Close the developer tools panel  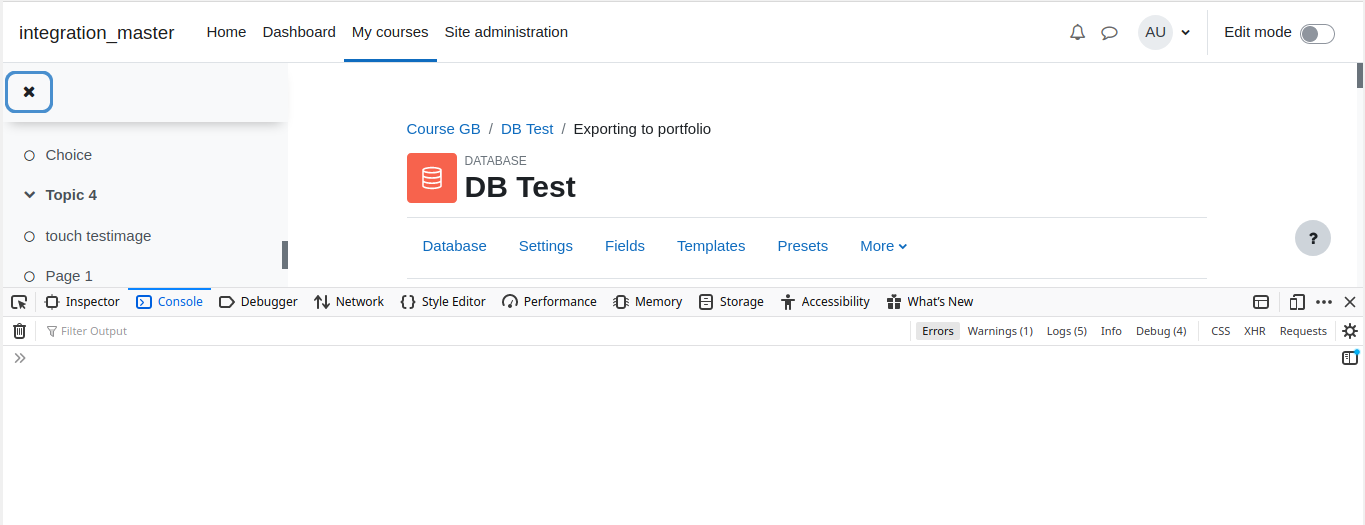pos(1350,302)
